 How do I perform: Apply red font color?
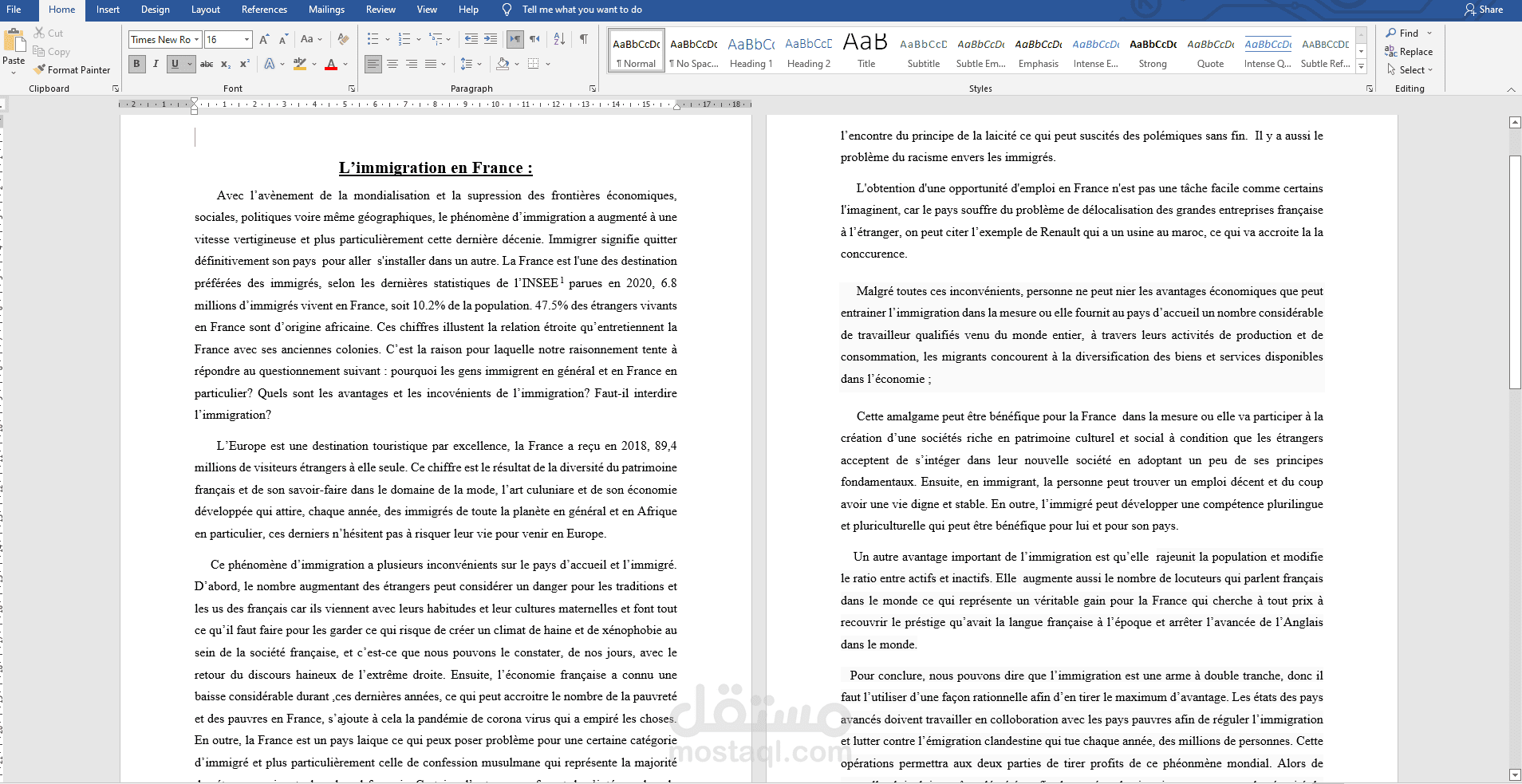331,64
